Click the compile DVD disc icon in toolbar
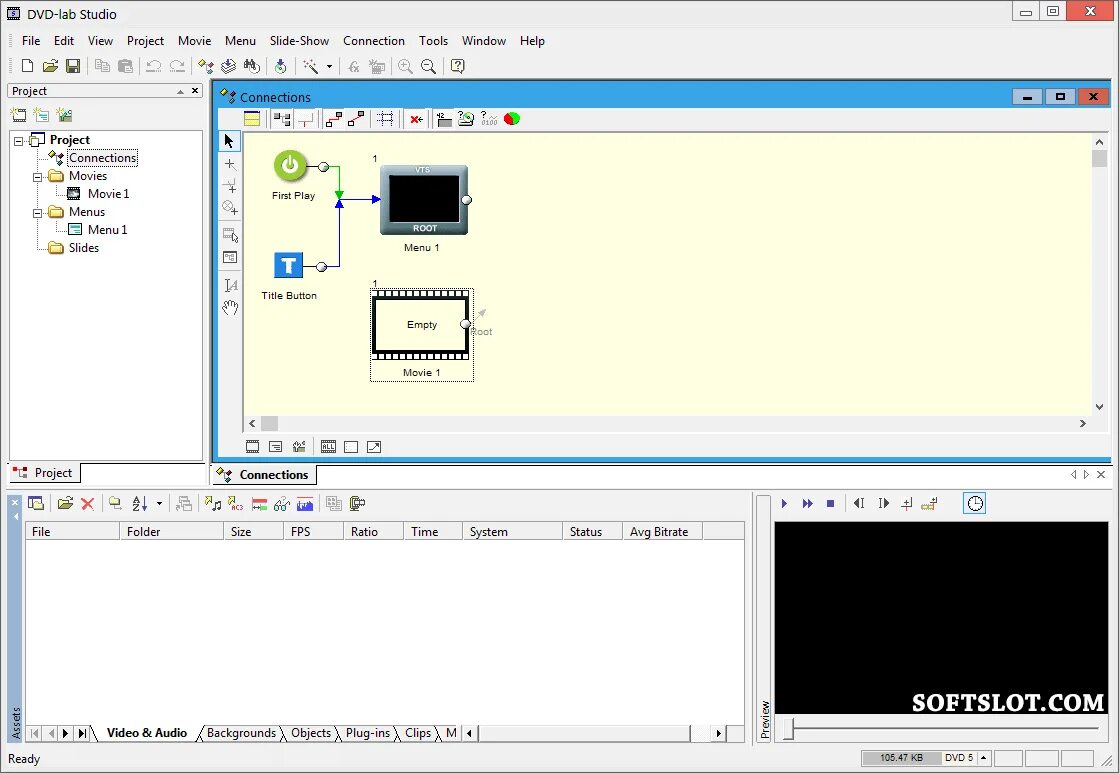 pyautogui.click(x=280, y=66)
